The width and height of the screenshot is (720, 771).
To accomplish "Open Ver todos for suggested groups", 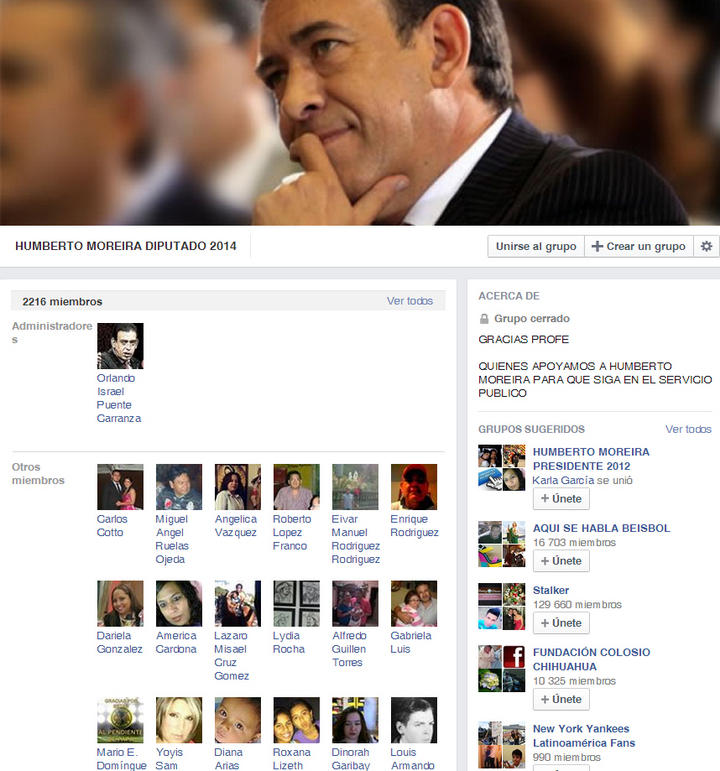I will pos(688,429).
